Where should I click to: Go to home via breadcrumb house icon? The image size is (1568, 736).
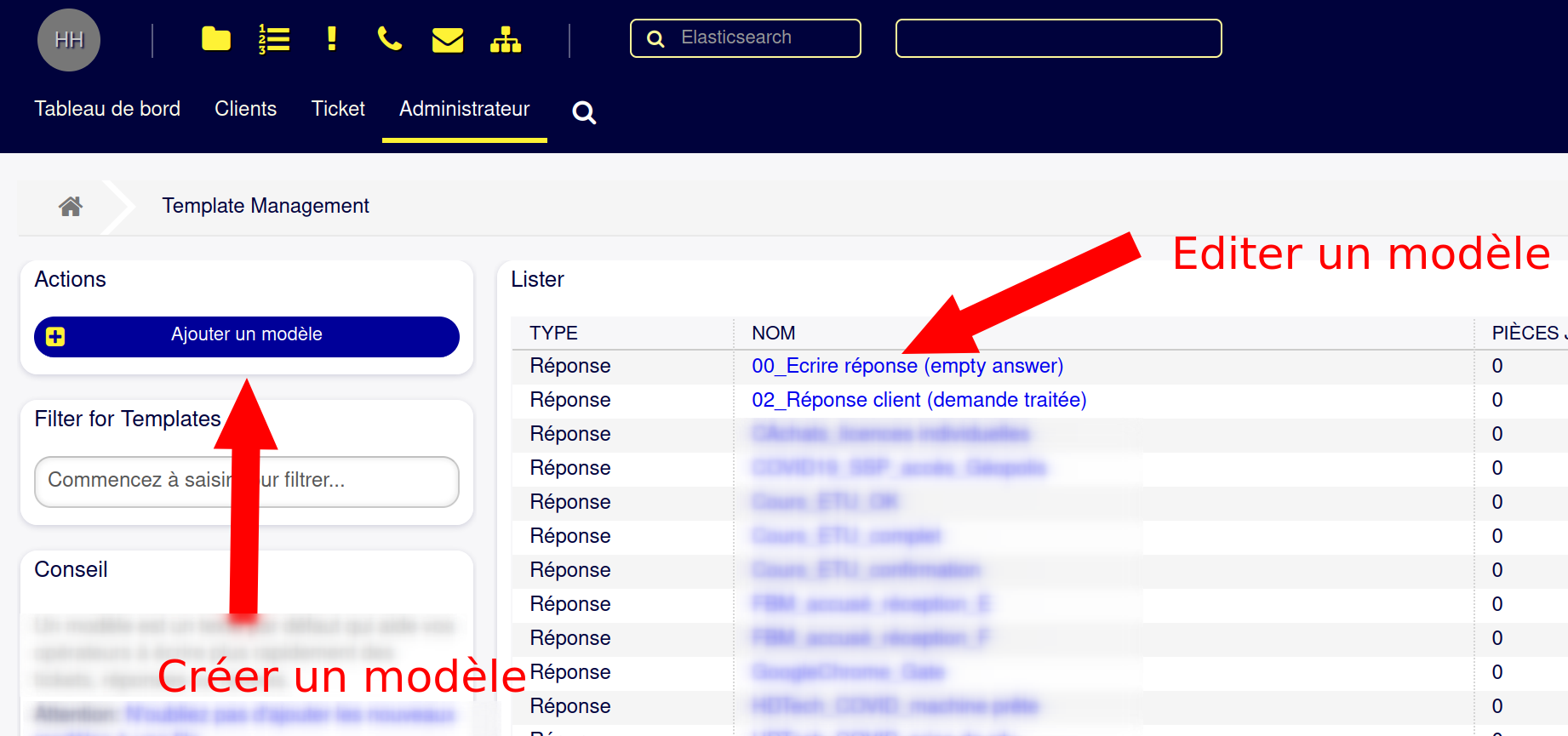(x=71, y=206)
